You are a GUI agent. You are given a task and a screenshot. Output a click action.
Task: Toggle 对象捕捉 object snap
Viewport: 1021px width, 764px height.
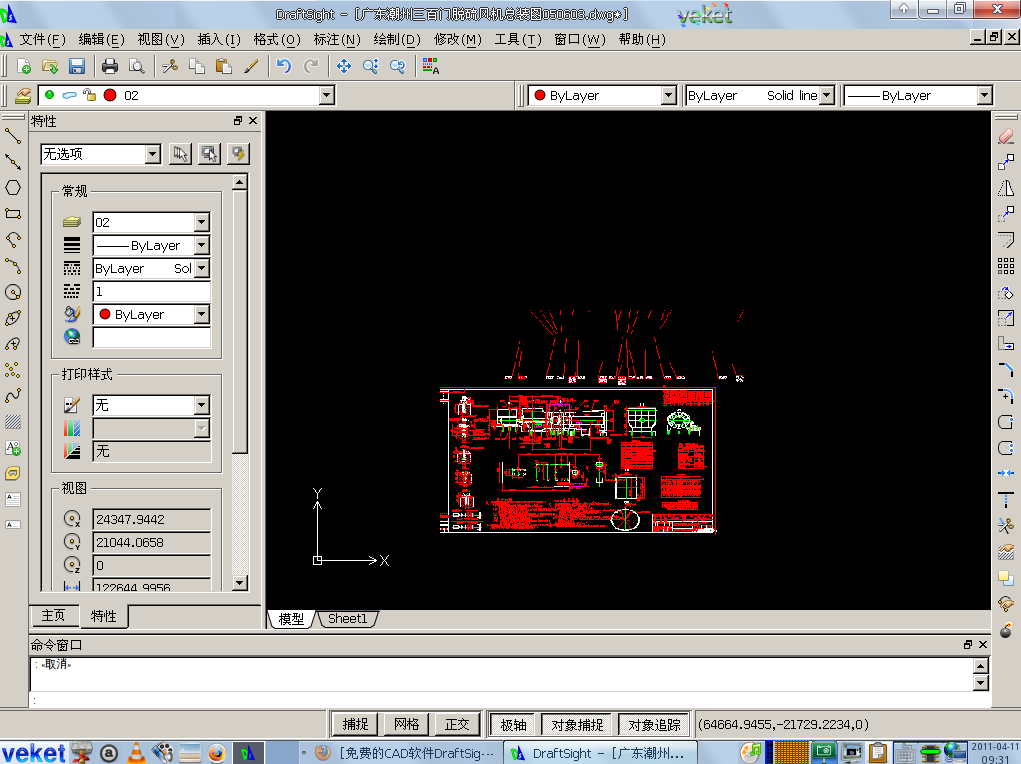pyautogui.click(x=577, y=724)
